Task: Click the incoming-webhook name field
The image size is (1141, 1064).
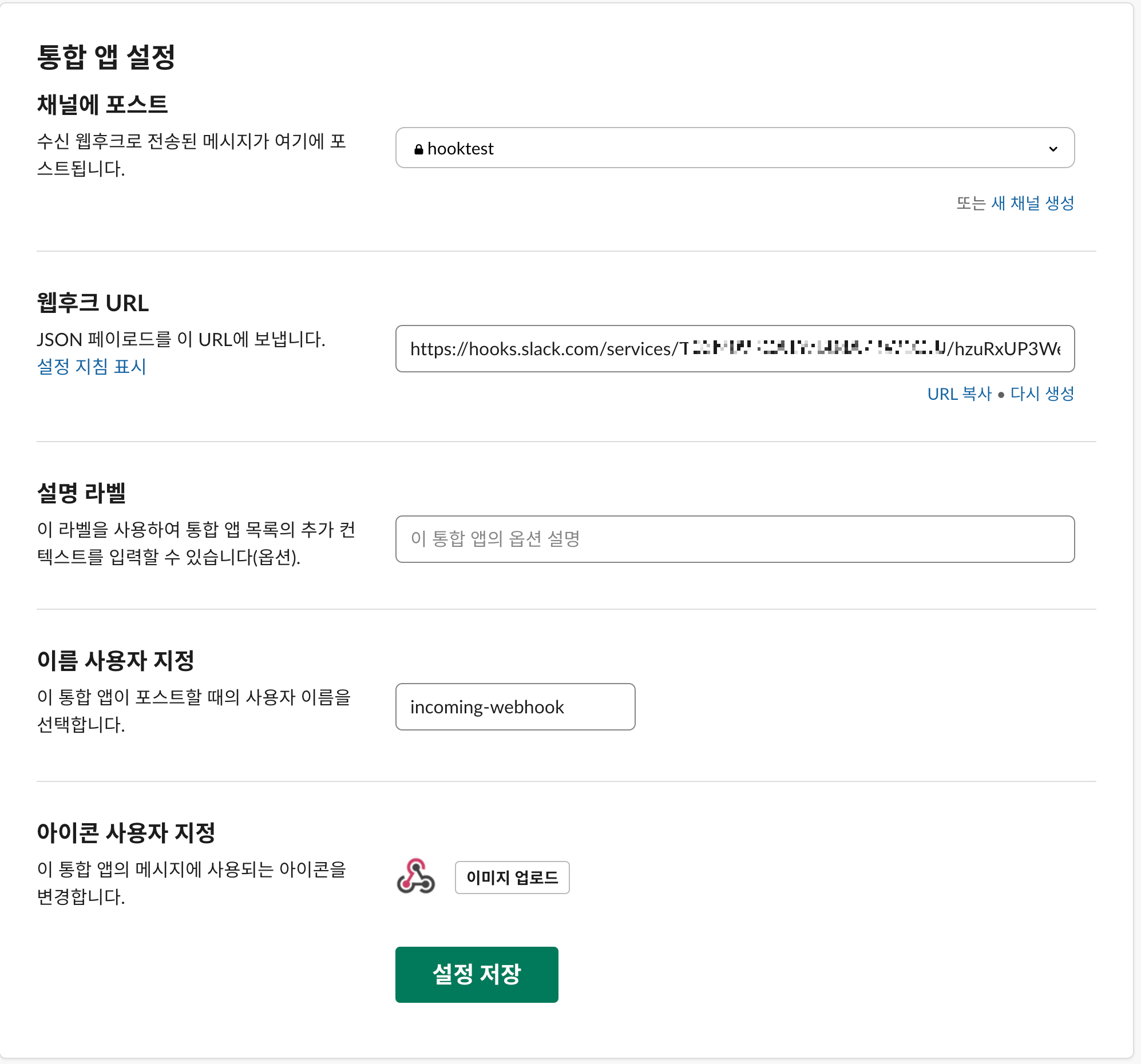Action: (515, 706)
